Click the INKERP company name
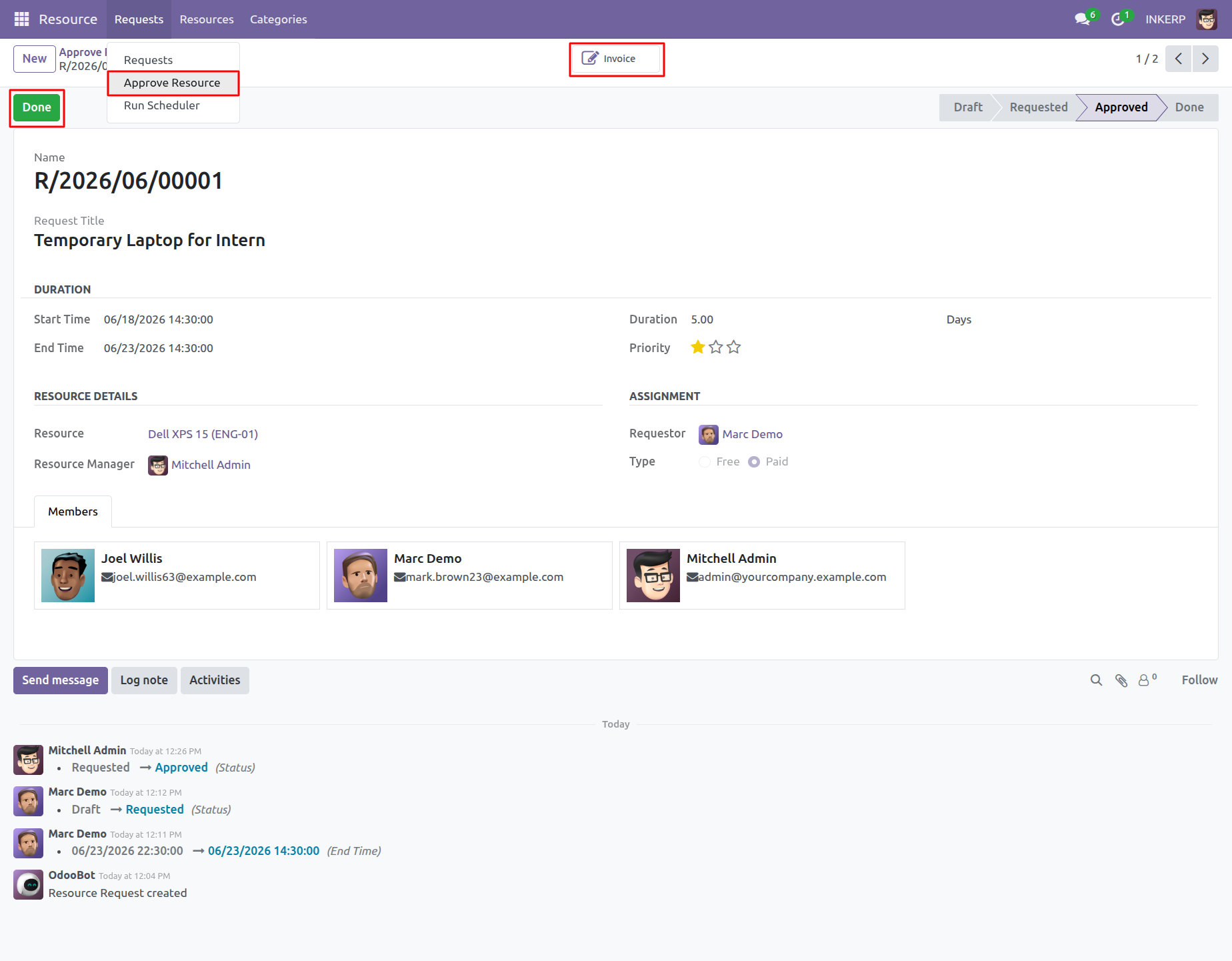This screenshot has height=961, width=1232. (1165, 19)
